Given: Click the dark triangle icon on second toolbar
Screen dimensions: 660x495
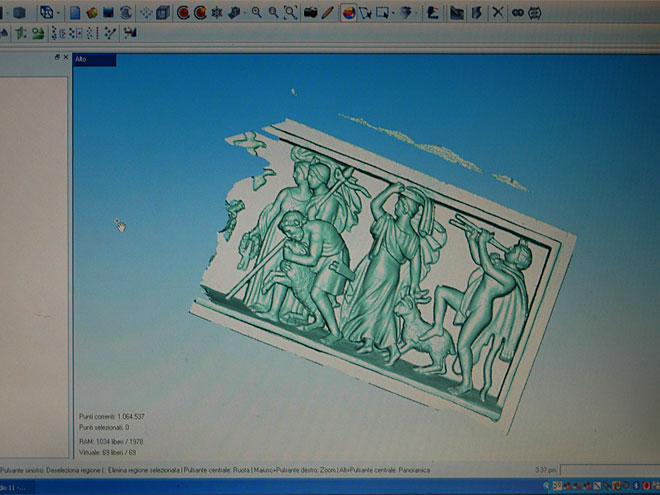Looking at the screenshot, I should 4,33.
